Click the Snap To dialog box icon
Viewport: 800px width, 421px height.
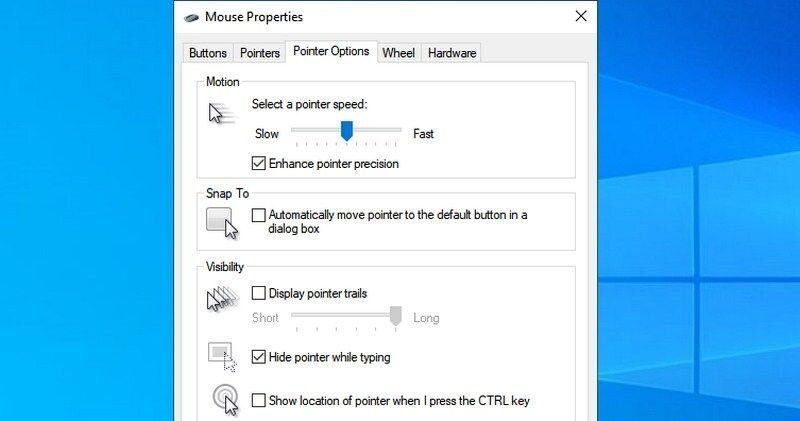[x=222, y=223]
